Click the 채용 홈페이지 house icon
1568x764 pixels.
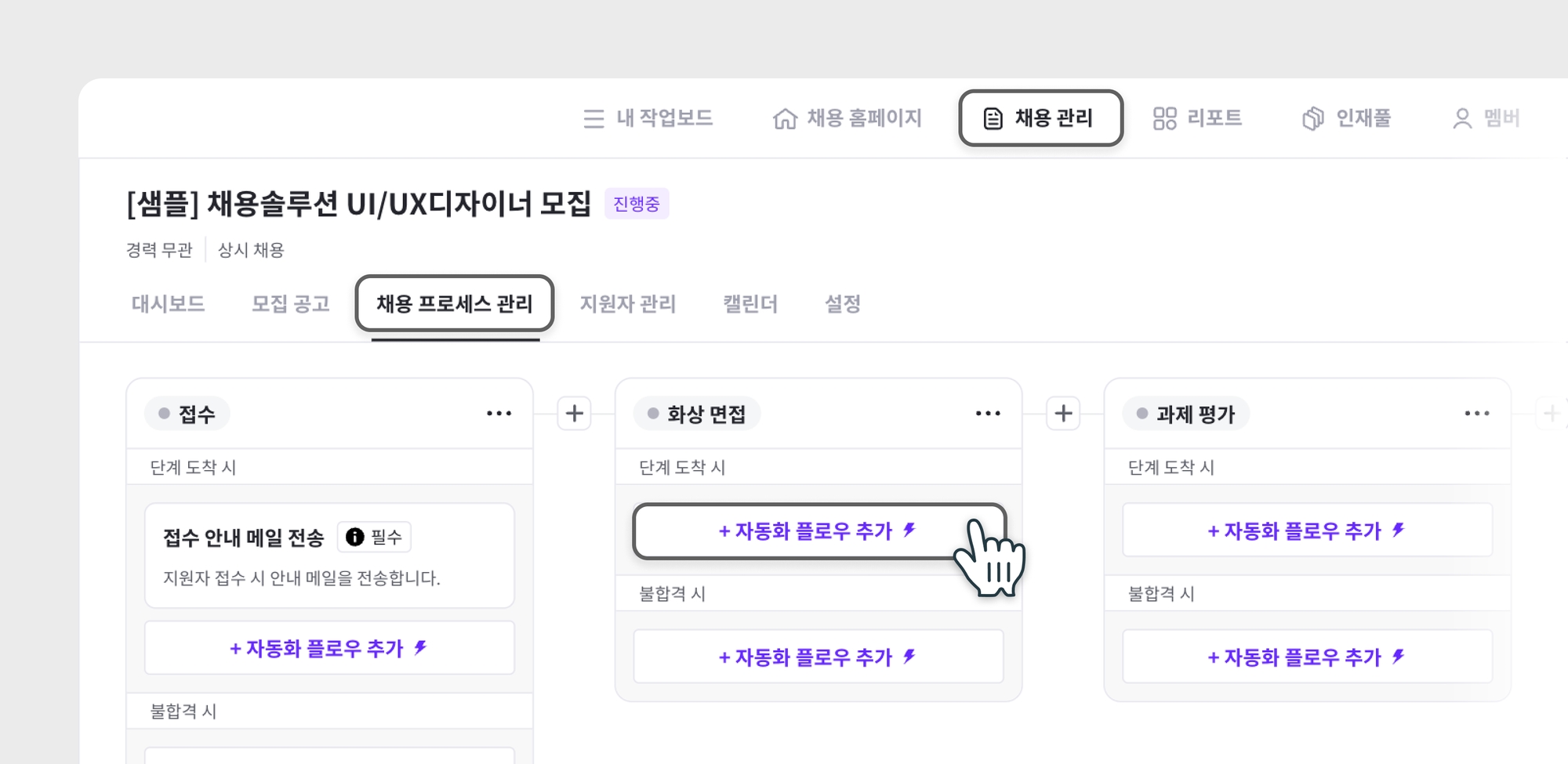tap(785, 118)
